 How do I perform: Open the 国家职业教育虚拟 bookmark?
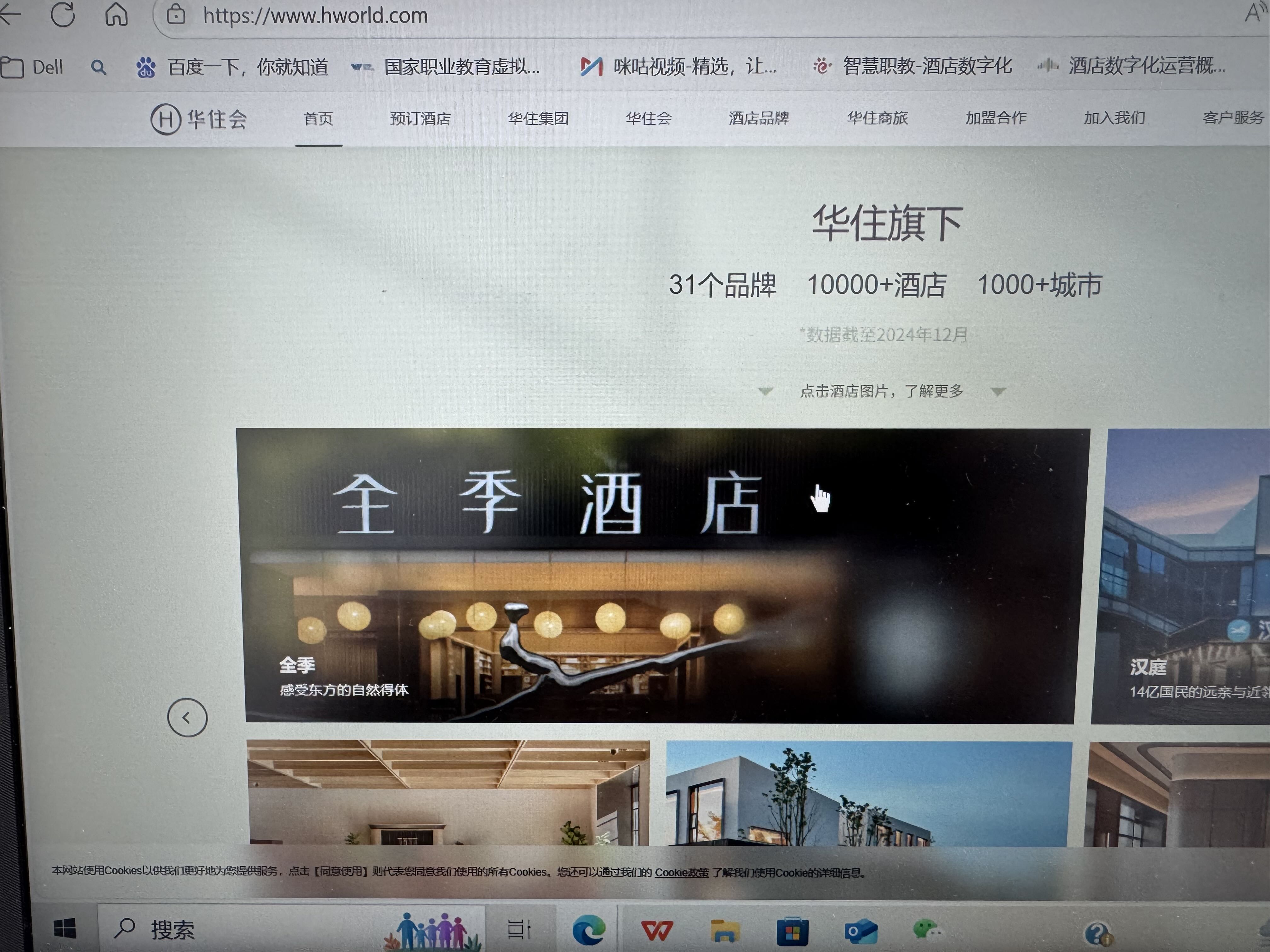click(445, 66)
